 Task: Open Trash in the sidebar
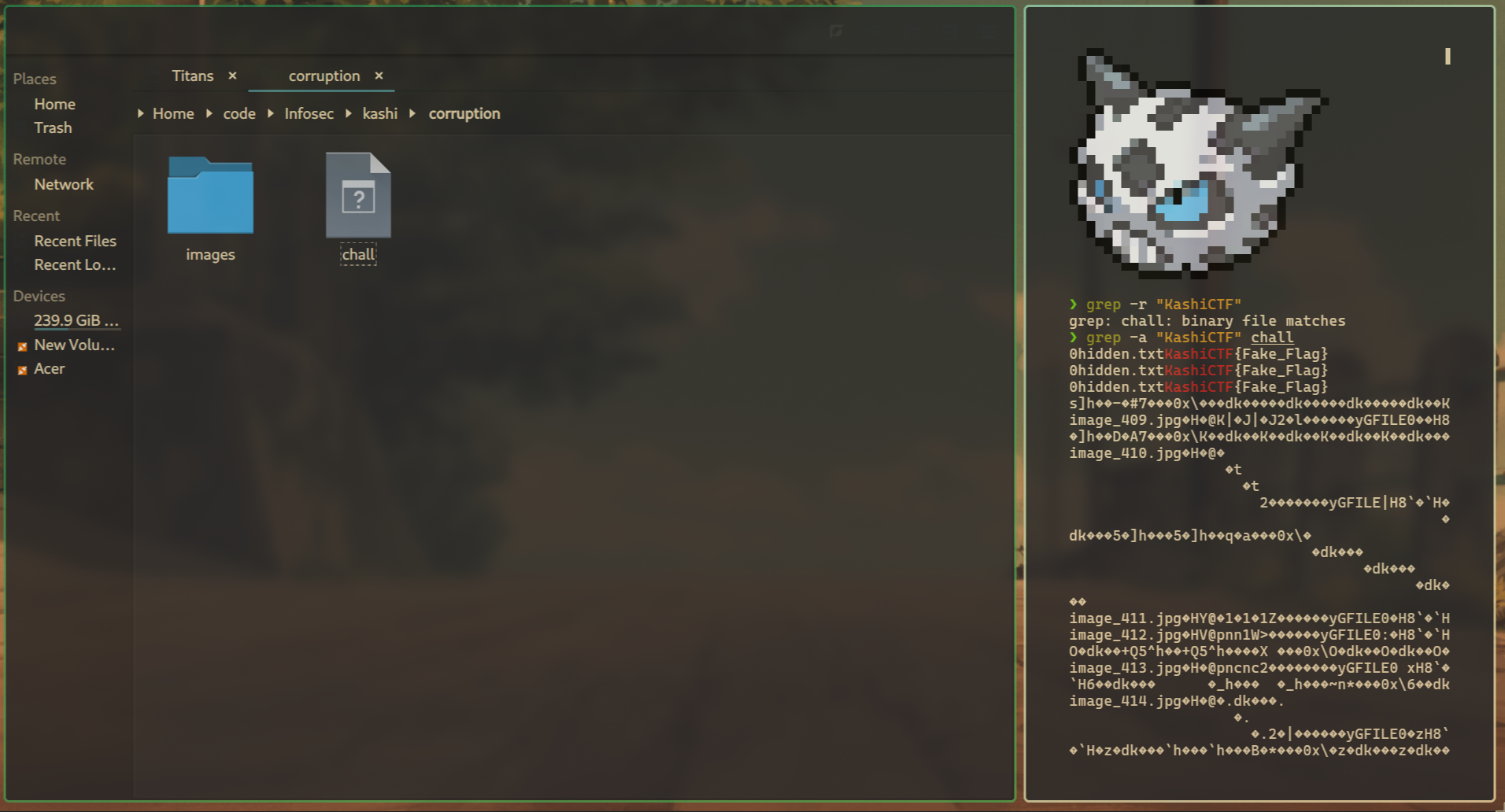pyautogui.click(x=53, y=127)
